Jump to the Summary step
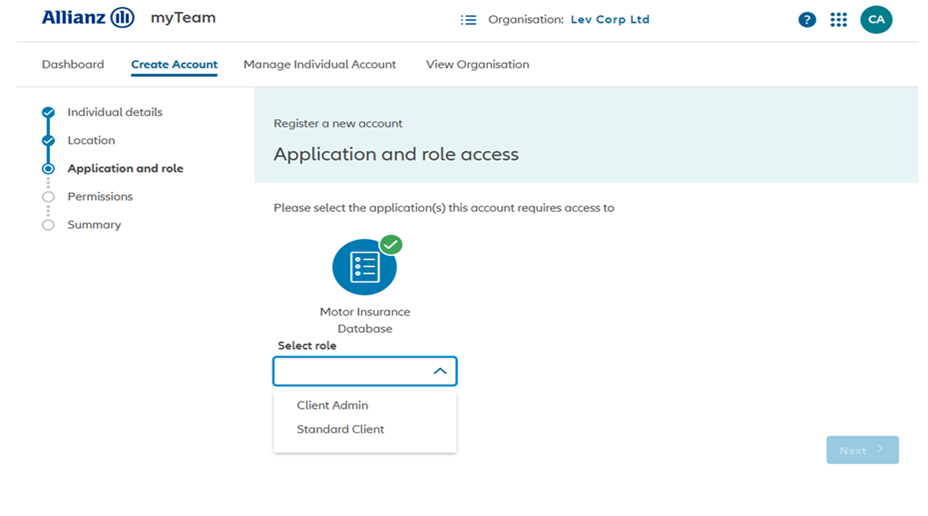The height and width of the screenshot is (516, 928). (94, 225)
